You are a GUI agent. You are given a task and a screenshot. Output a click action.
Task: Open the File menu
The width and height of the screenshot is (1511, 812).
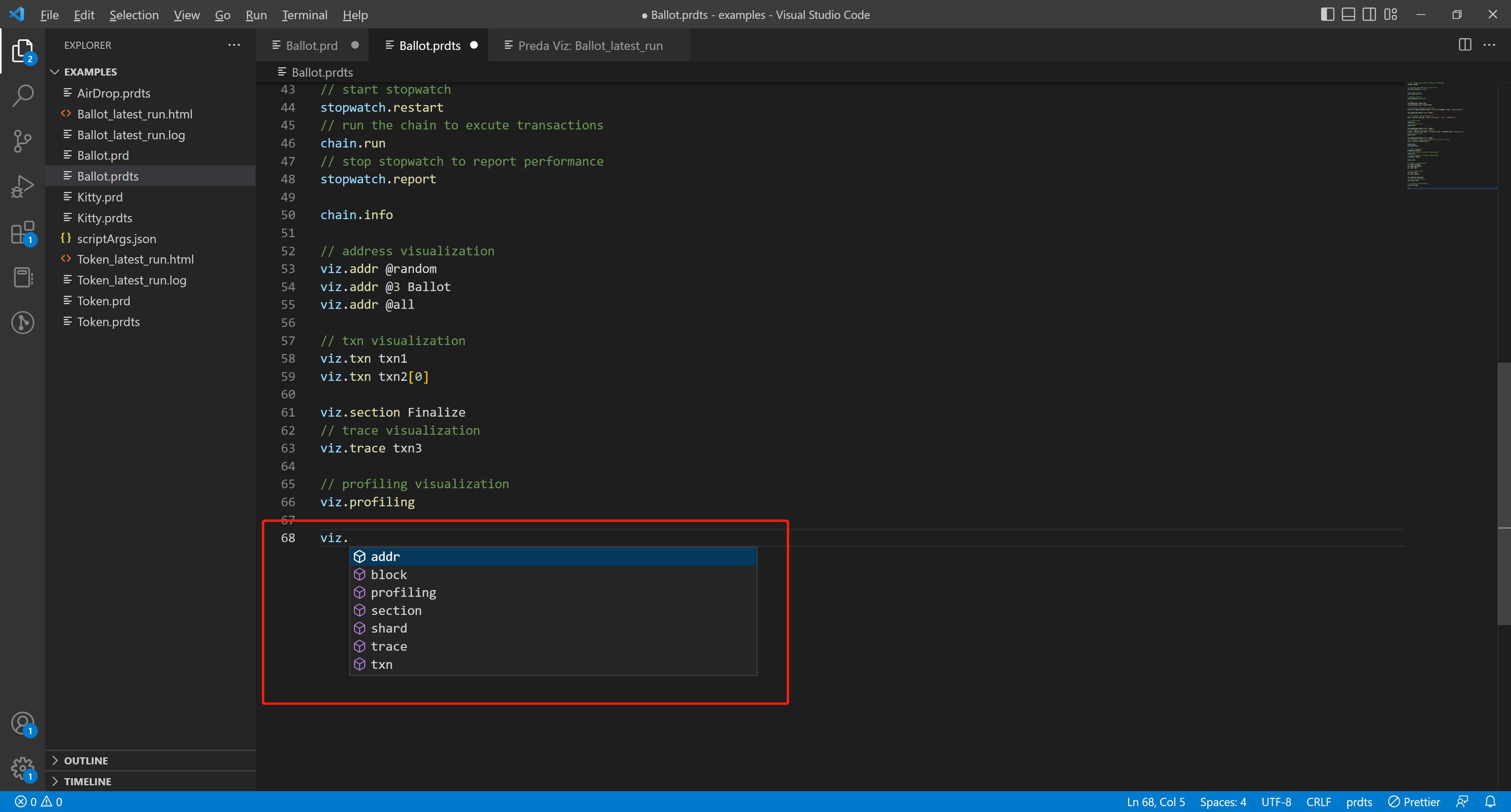(x=49, y=15)
